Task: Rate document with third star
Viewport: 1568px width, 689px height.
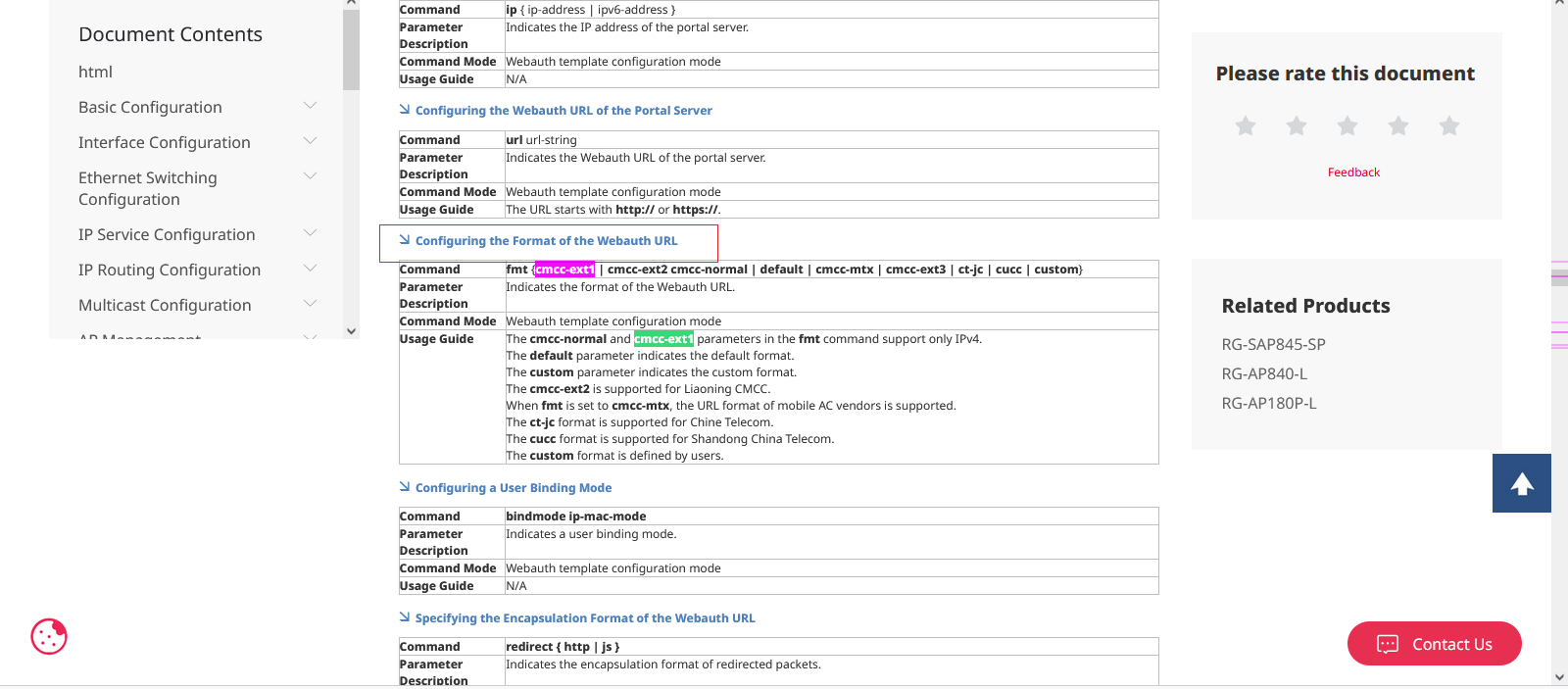Action: [x=1347, y=125]
